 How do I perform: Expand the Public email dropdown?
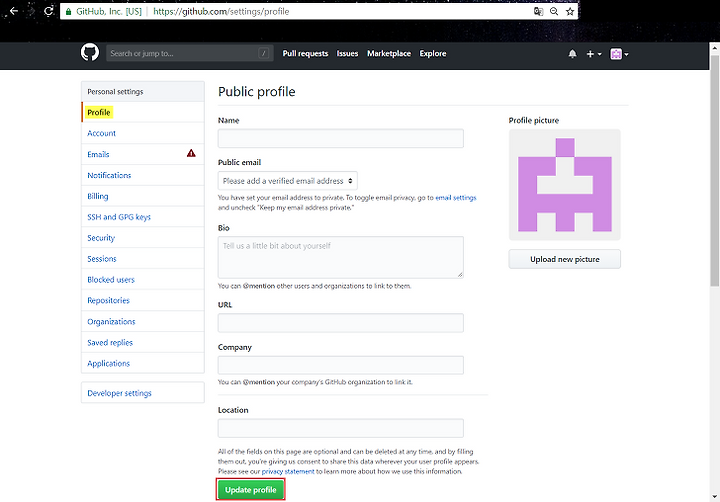(x=287, y=181)
